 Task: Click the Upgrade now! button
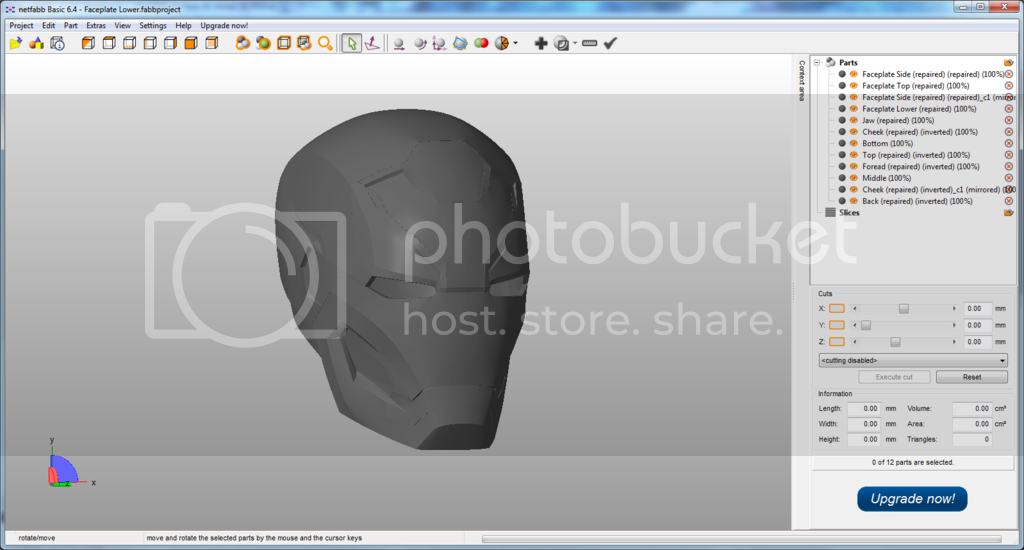pos(912,499)
